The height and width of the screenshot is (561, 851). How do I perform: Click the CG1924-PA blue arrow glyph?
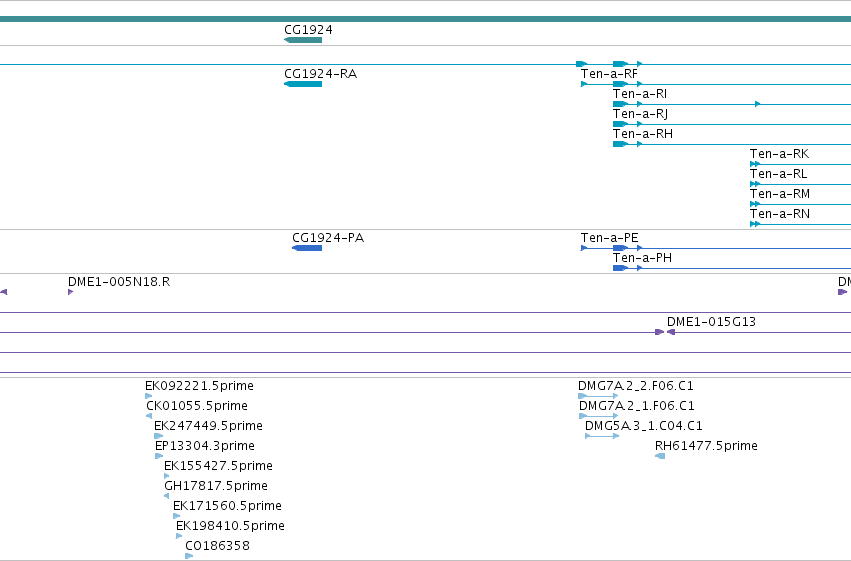tap(307, 248)
